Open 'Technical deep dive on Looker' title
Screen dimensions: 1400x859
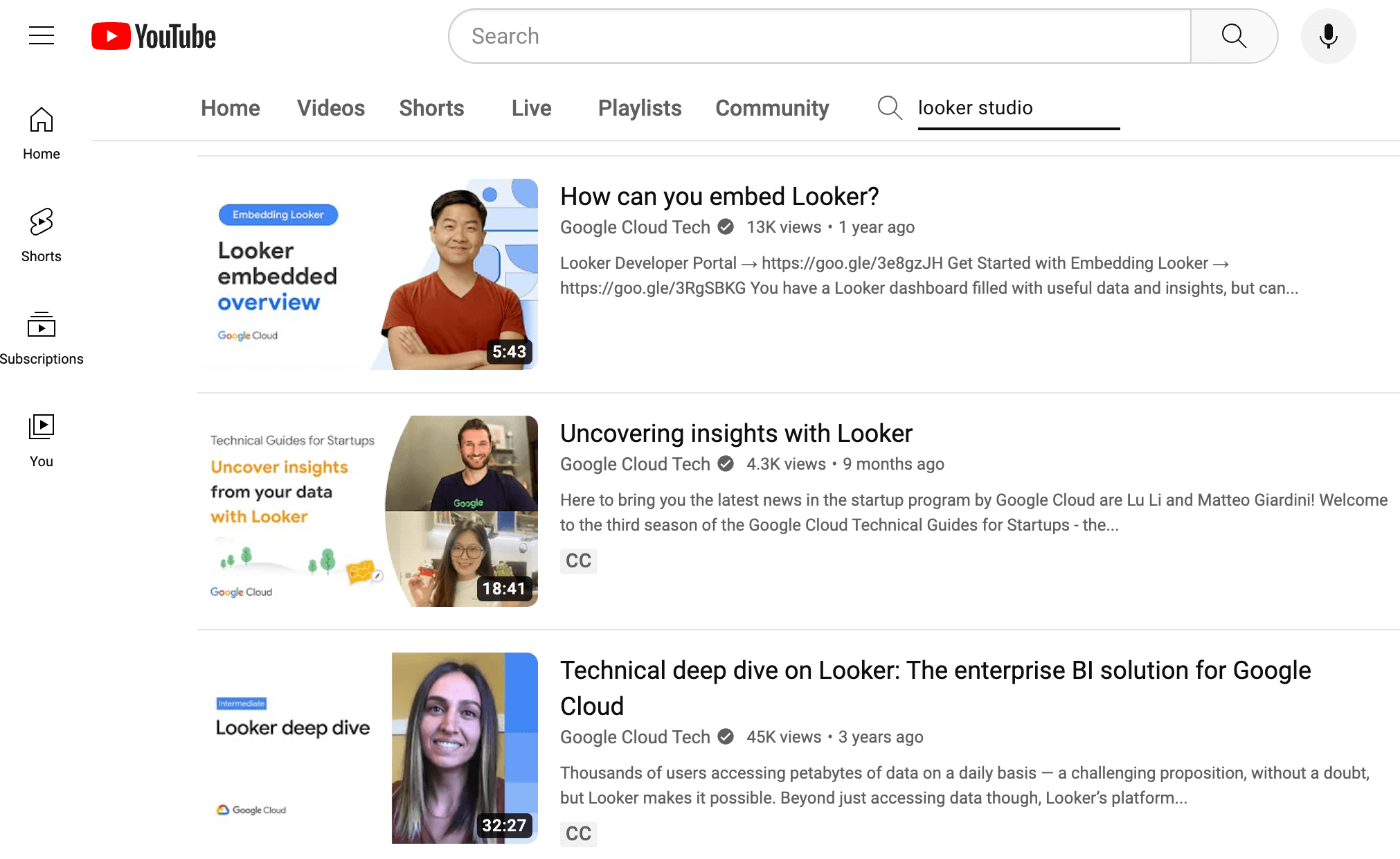[935, 688]
